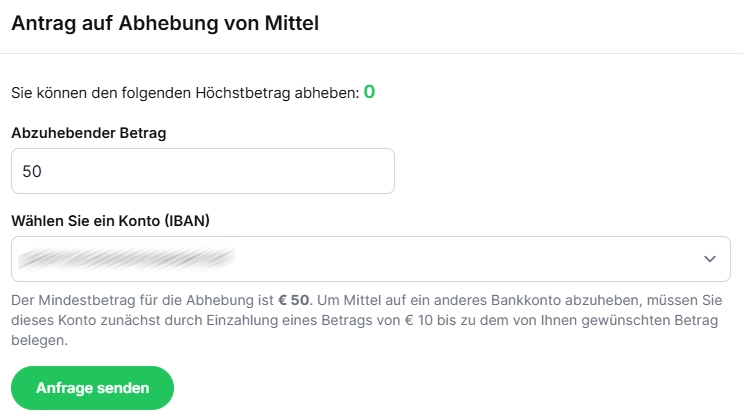Viewport: 743px width, 415px height.
Task: Focus the Abzuhebender Betrag input field
Action: pos(202,171)
